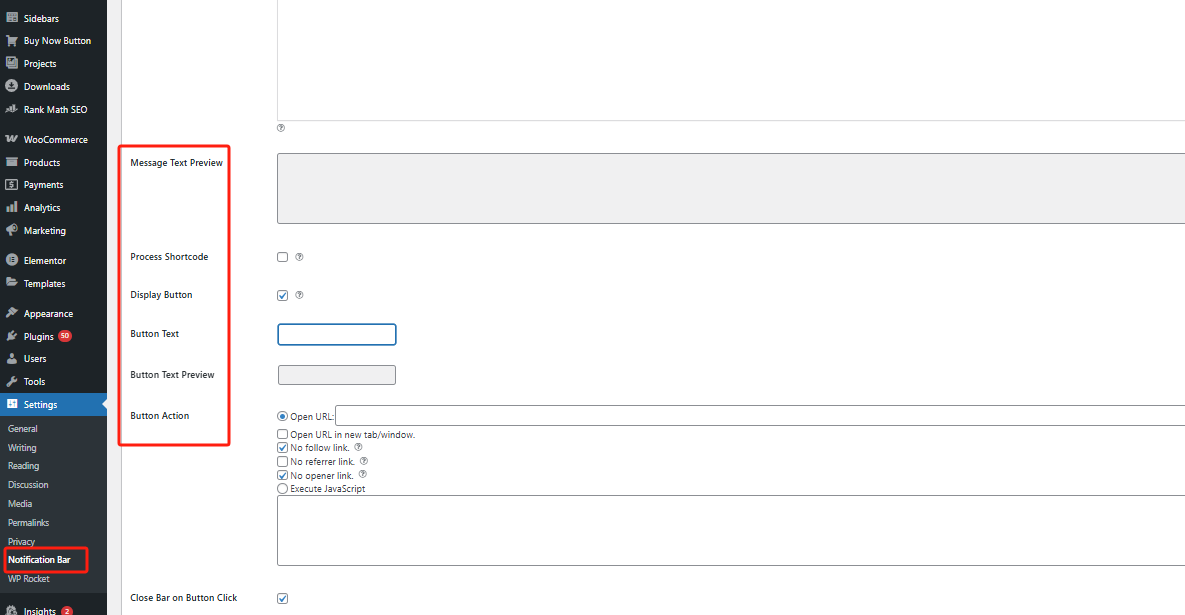
Task: Click the Products menu icon
Action: [12, 162]
